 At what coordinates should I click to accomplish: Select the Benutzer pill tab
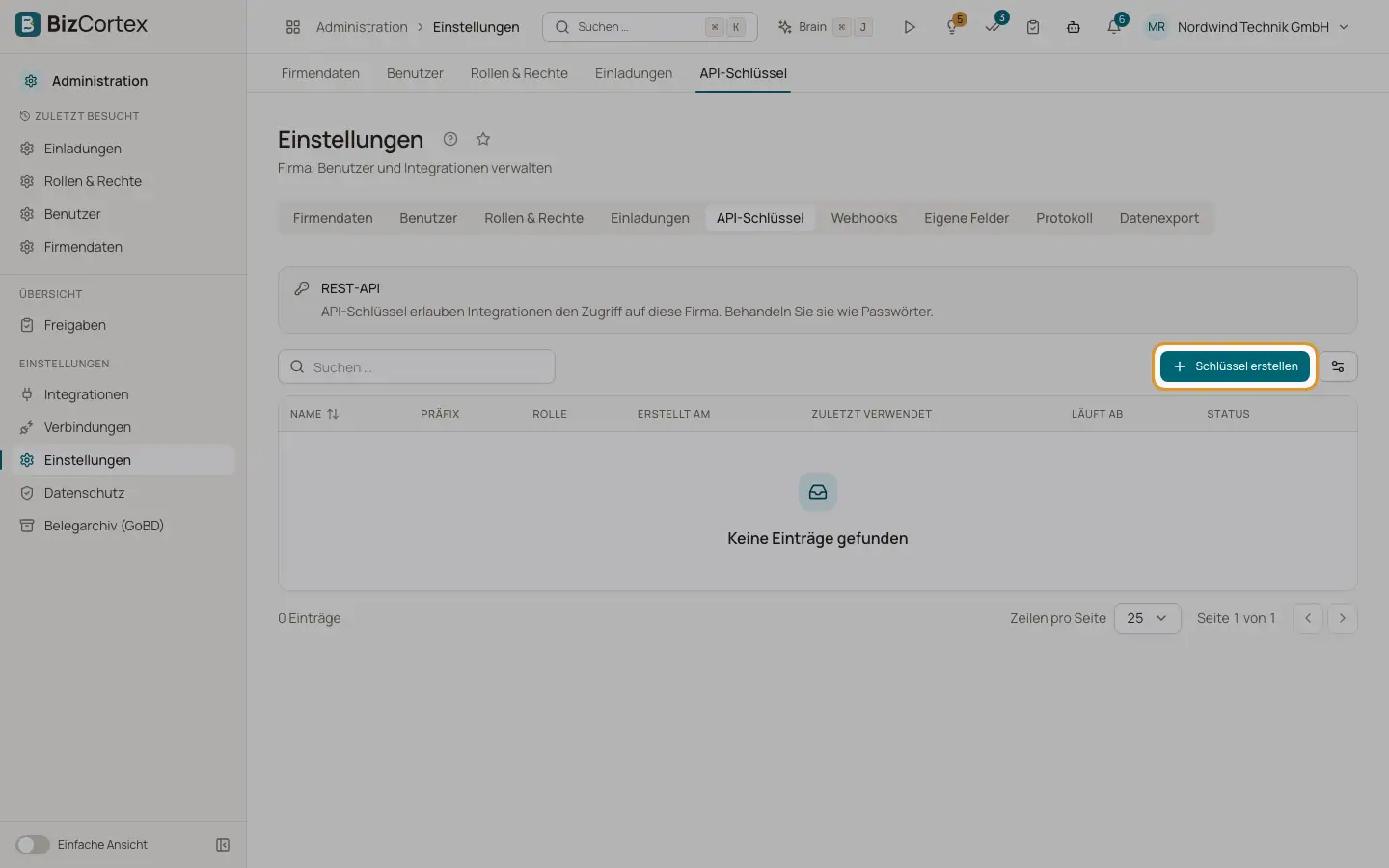tap(428, 218)
